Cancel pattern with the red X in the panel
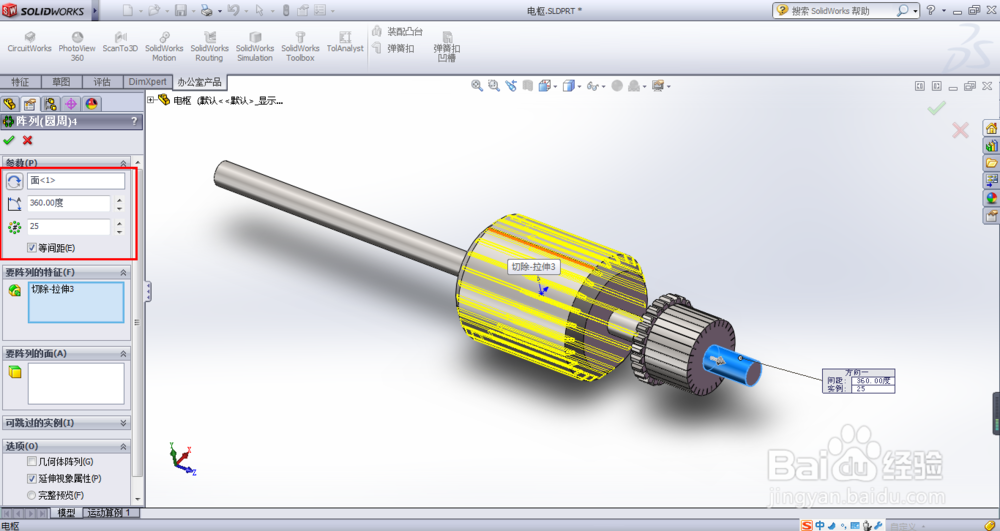This screenshot has width=1000, height=531. point(27,140)
